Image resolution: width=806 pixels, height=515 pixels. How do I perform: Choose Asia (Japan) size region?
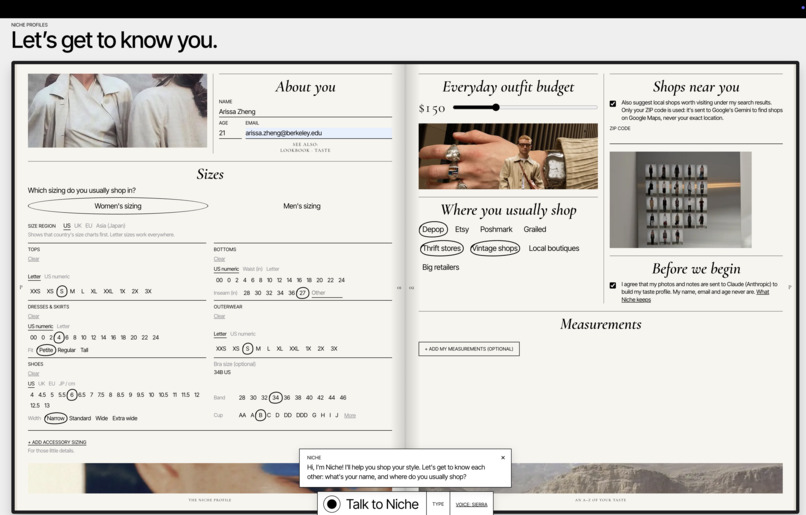[111, 226]
